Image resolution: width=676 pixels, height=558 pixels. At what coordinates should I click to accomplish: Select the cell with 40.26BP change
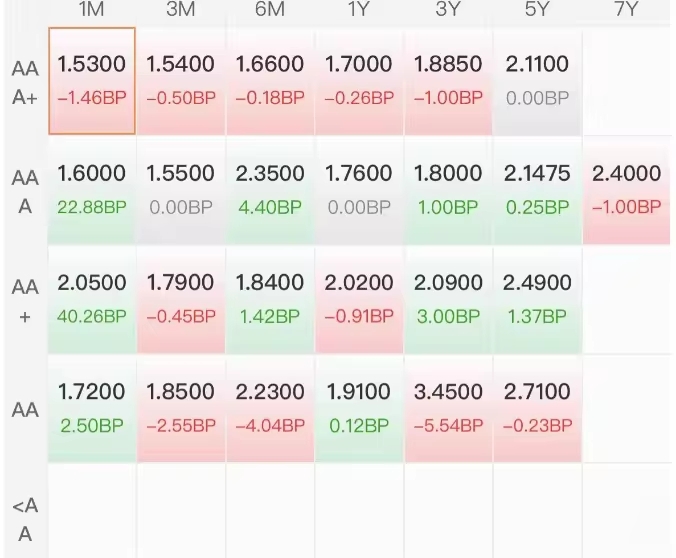(92, 298)
